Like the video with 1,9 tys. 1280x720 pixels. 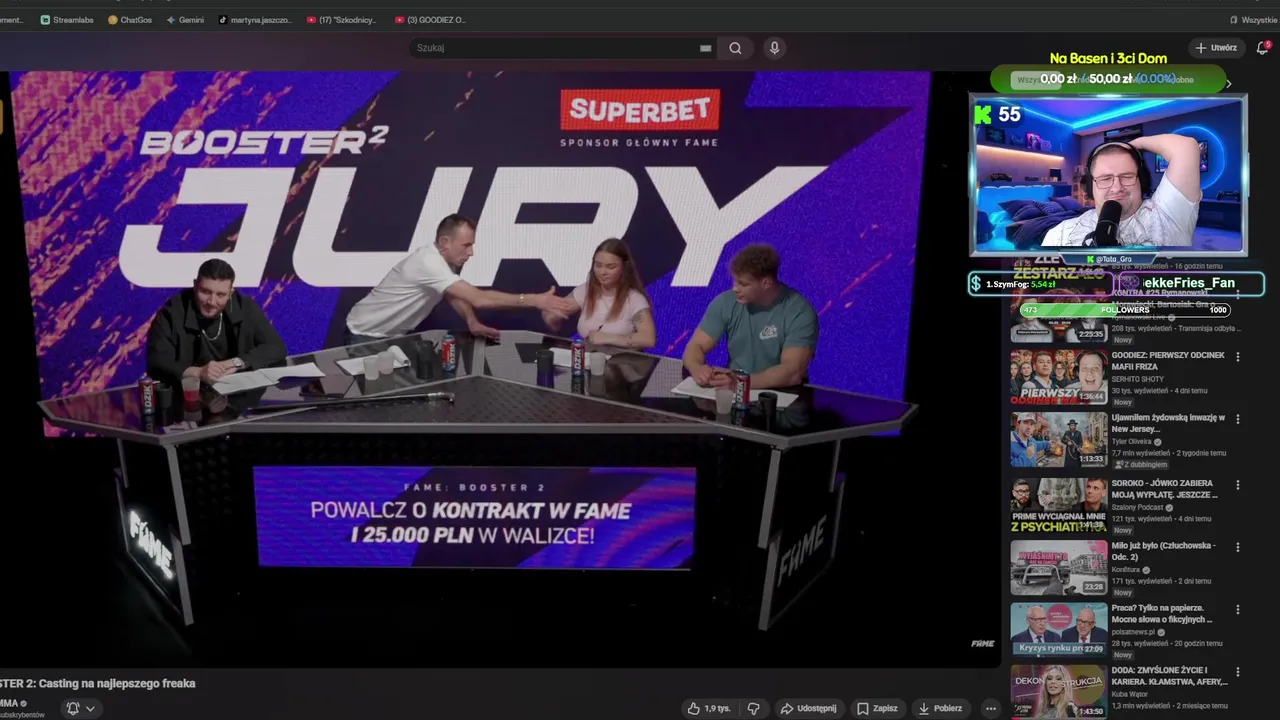708,708
